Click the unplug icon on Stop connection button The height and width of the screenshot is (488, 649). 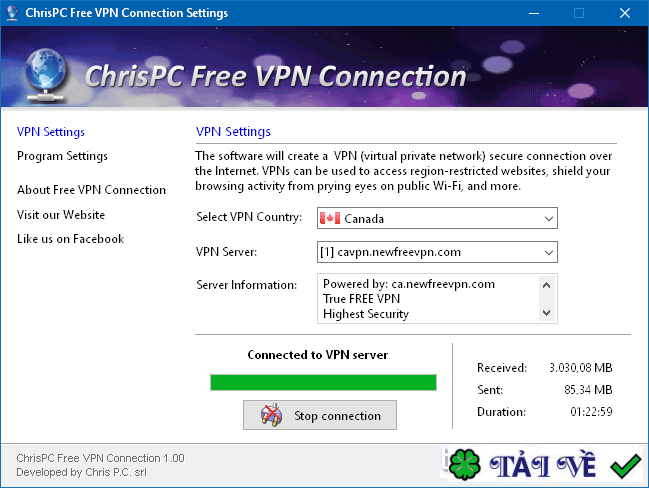(272, 415)
